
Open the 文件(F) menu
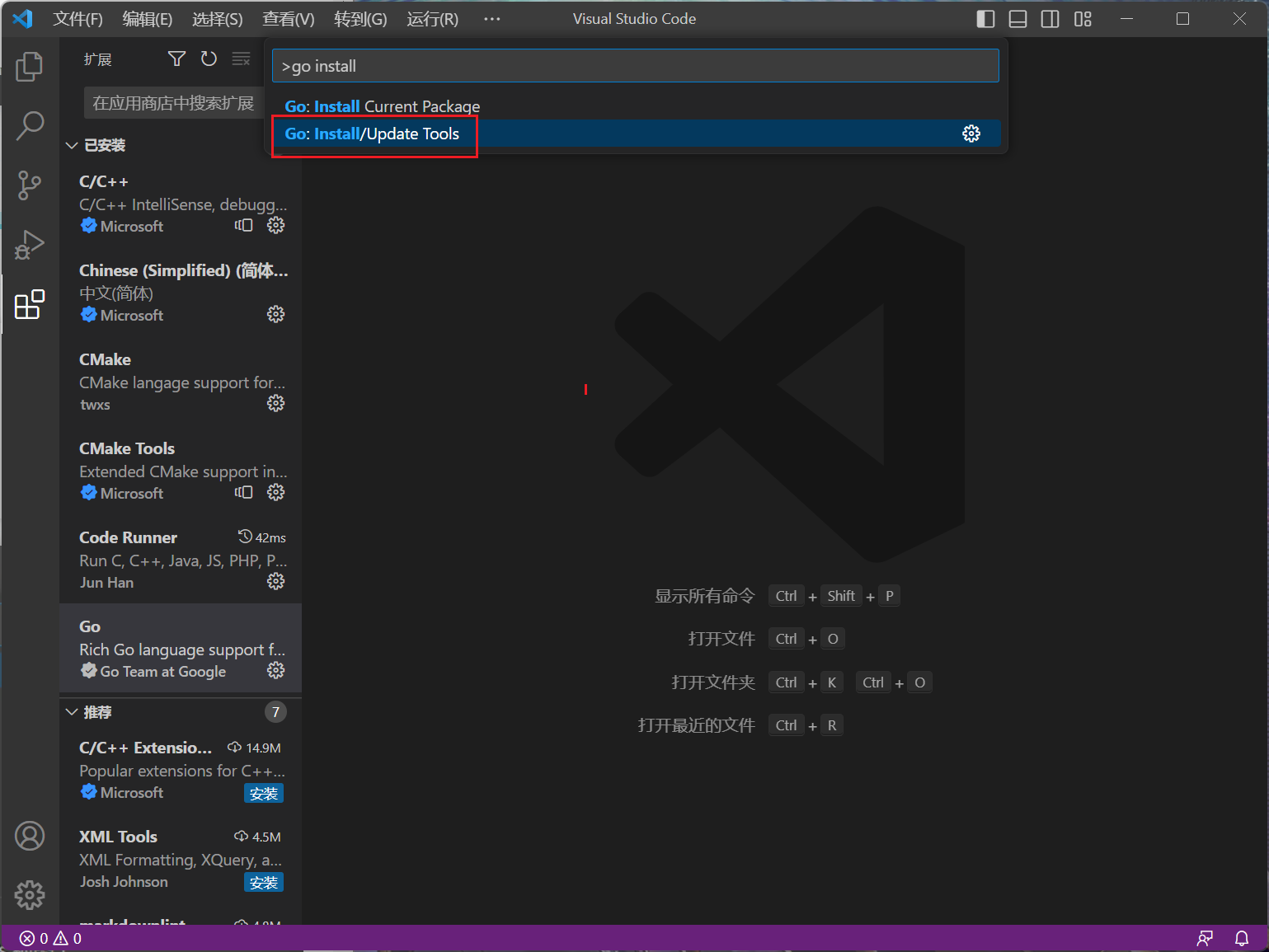78,19
